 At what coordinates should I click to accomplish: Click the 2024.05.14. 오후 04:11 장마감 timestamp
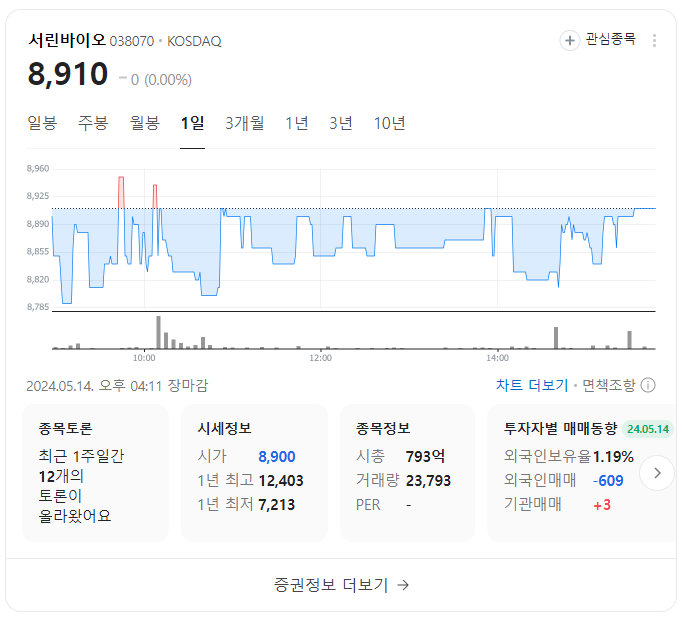pos(117,386)
